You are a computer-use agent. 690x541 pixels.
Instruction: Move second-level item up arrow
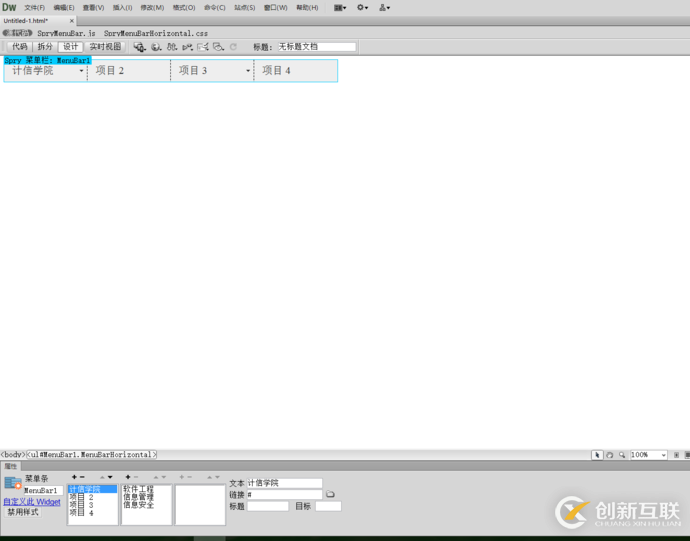click(156, 477)
